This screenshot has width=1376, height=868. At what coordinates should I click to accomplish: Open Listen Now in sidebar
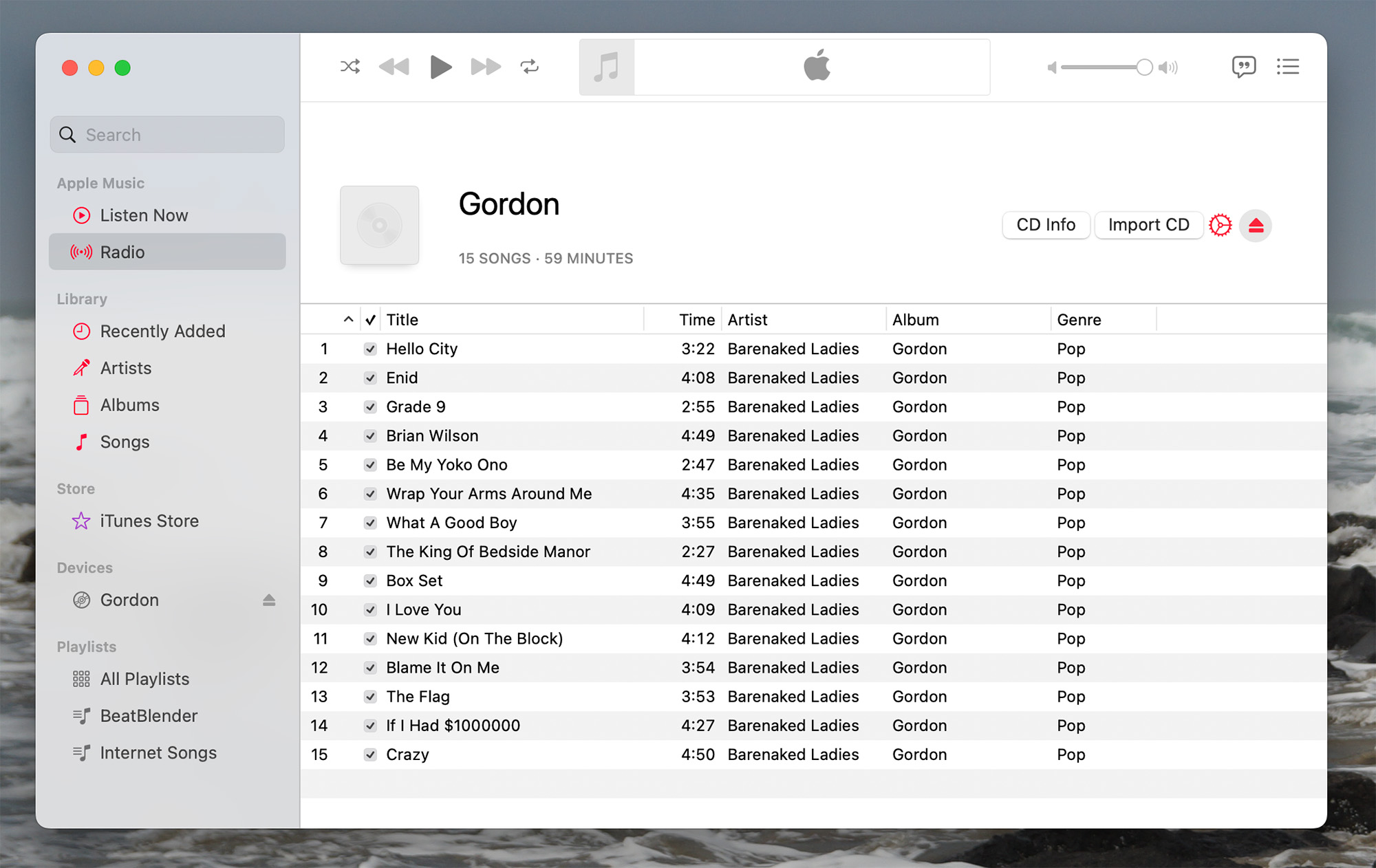[144, 215]
